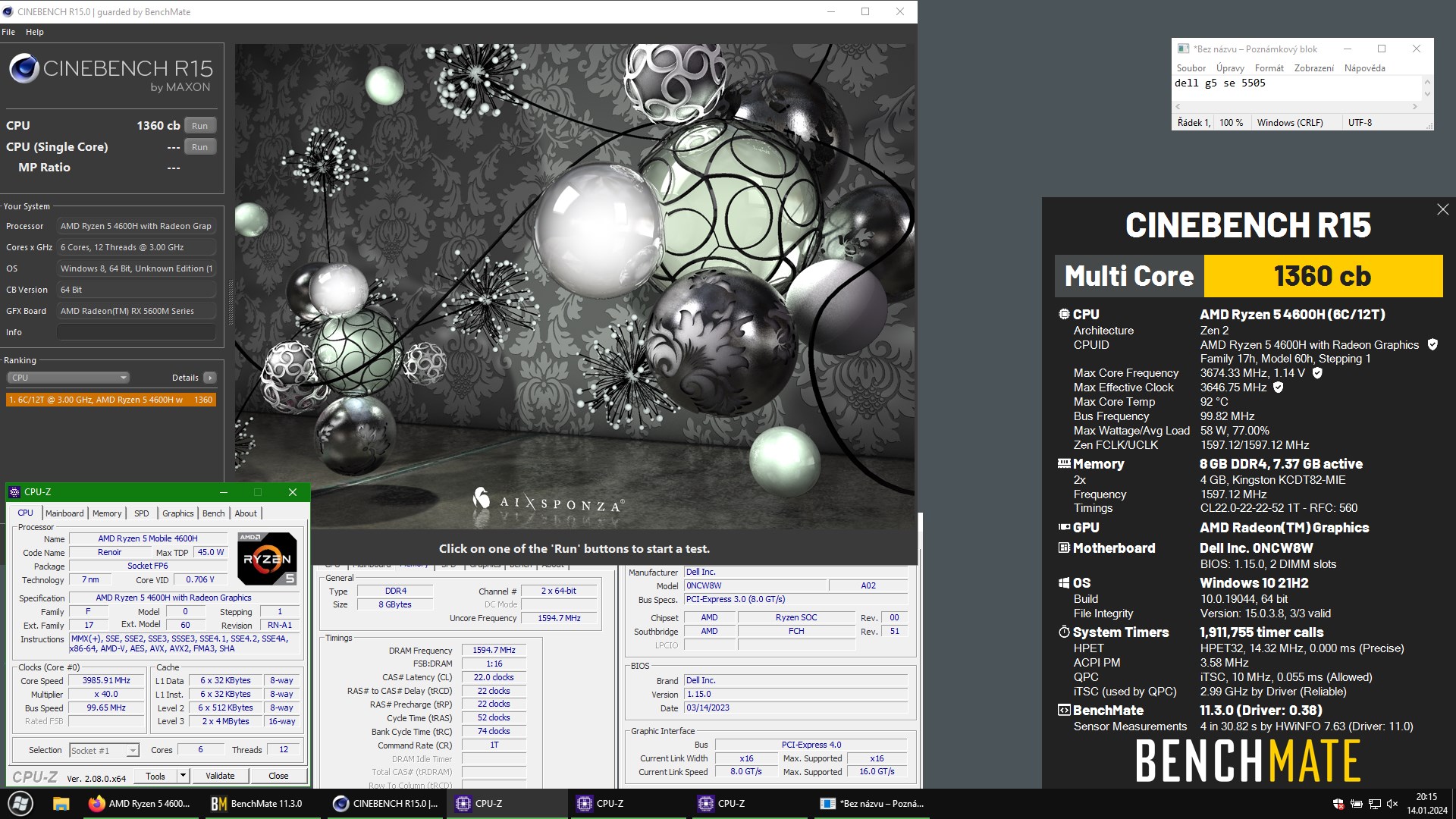Click the Notepad vertical scrollbar down arrow
Image resolution: width=1456 pixels, height=819 pixels.
(1427, 95)
